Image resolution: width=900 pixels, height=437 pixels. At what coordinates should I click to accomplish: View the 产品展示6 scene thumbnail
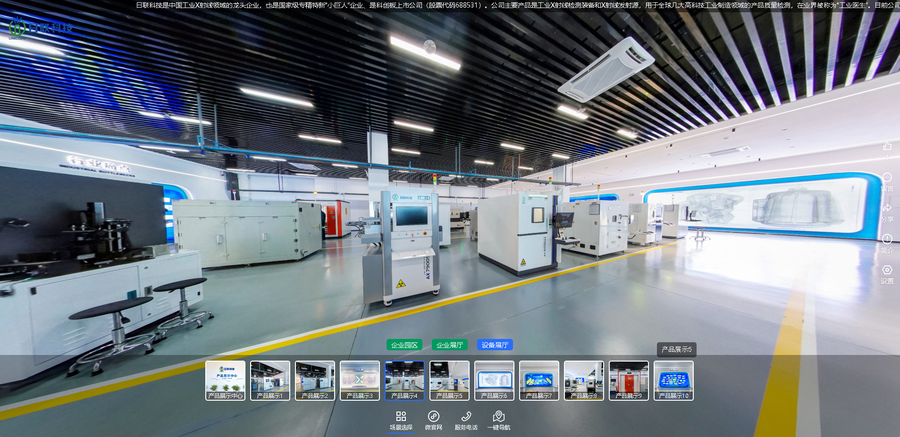pyautogui.click(x=494, y=381)
